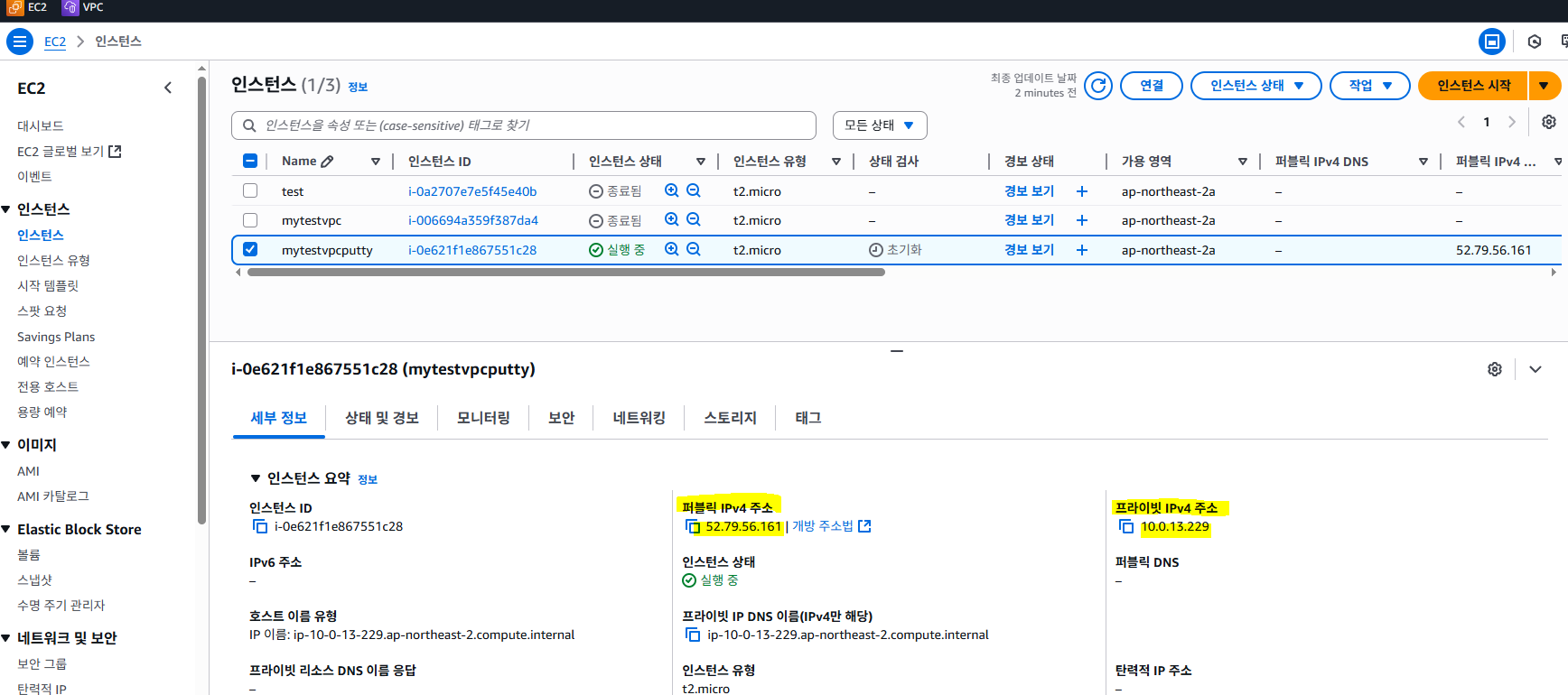
Task: Collapse the 네트워크 및 보안 sidebar section
Action: coord(6,638)
